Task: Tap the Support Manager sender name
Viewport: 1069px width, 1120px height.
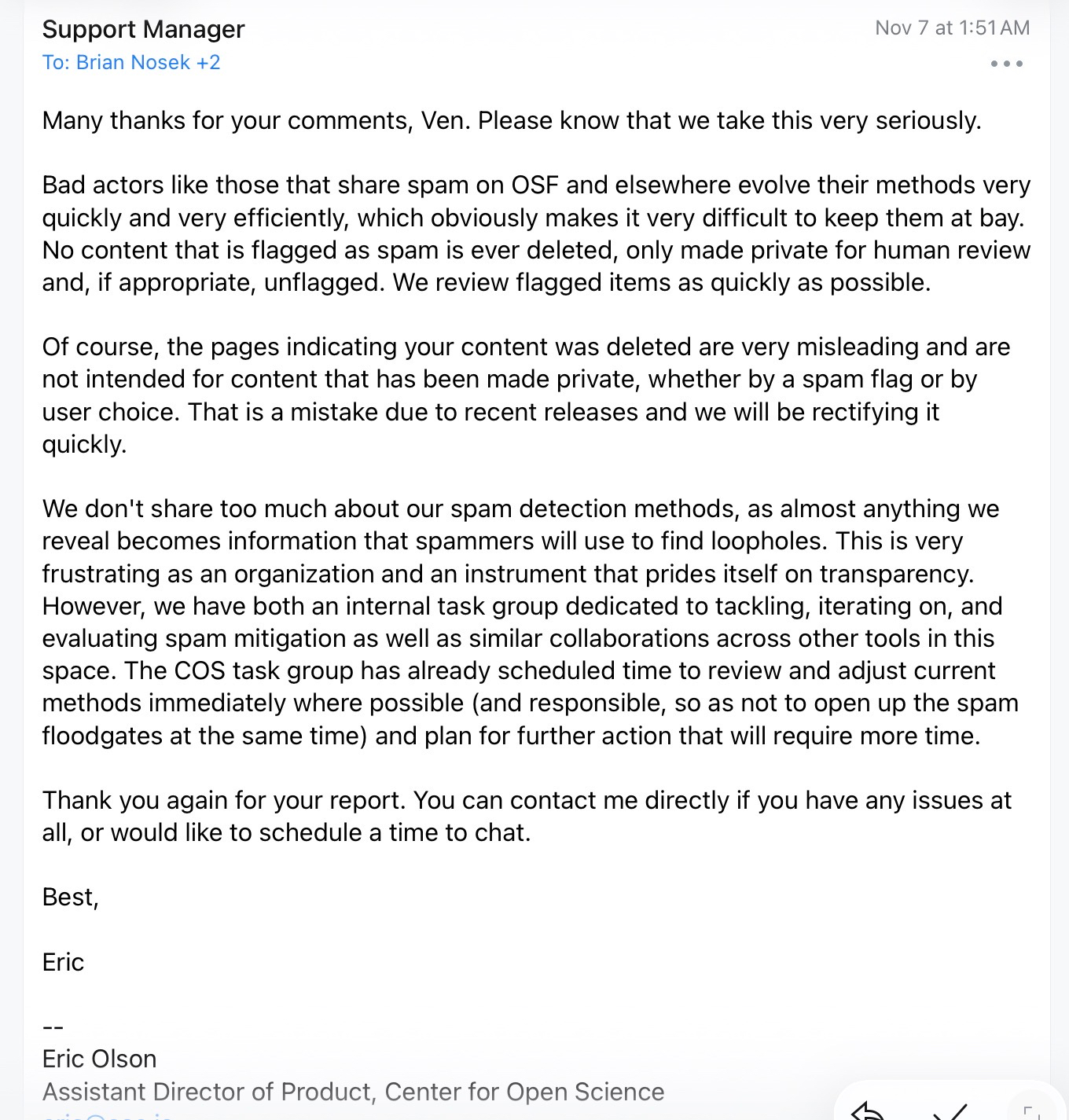Action: click(x=143, y=29)
